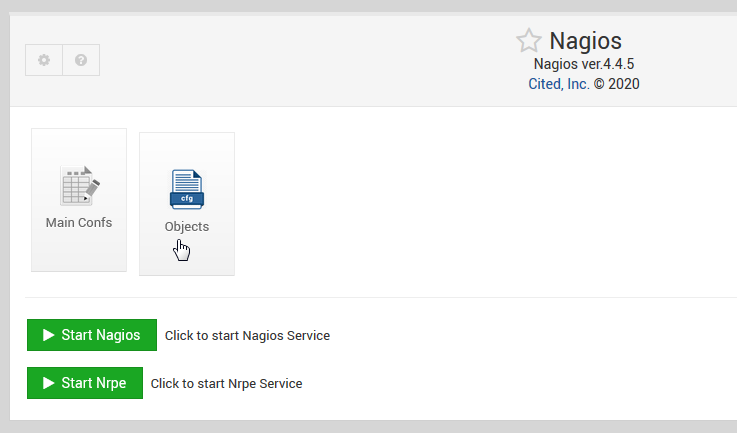Image resolution: width=737 pixels, height=433 pixels.
Task: Follow the Cited, Inc. link
Action: pos(558,84)
